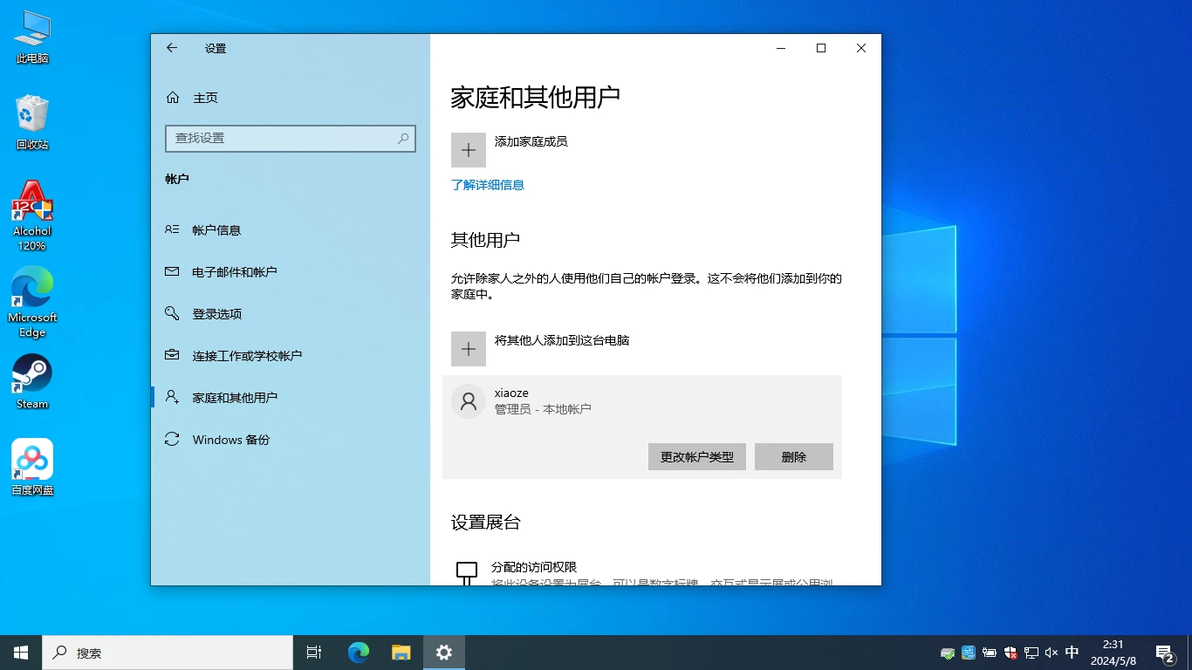1192x670 pixels.
Task: Click the 查找设置 search field
Action: 290,138
